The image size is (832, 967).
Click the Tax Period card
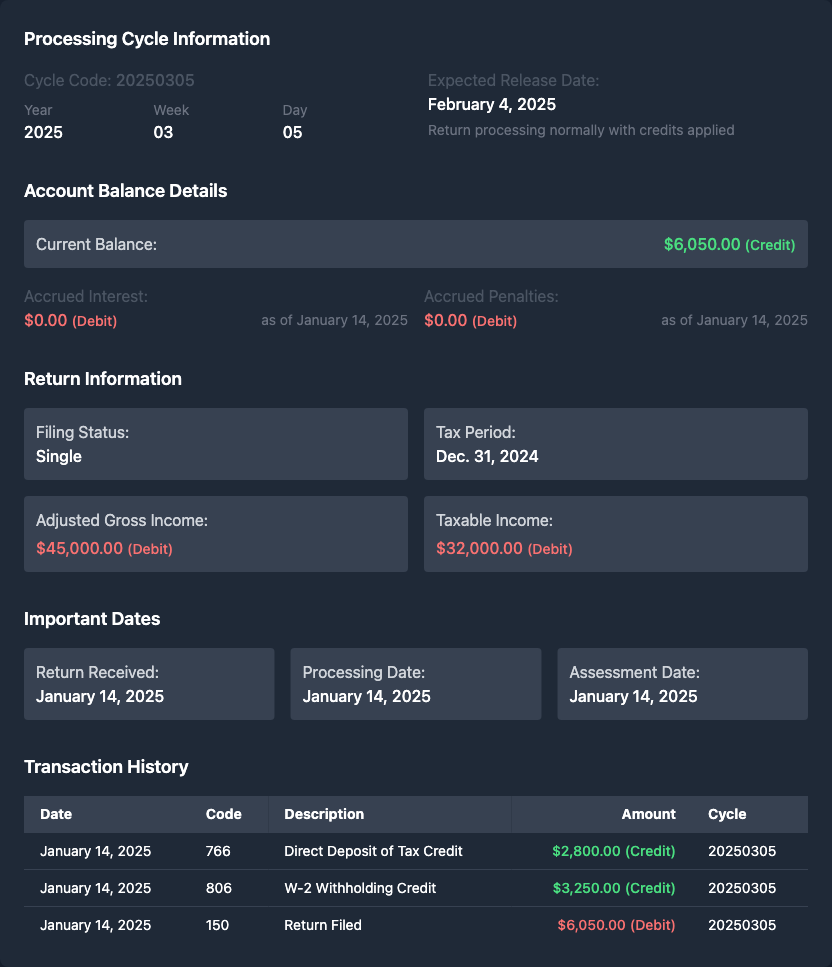click(615, 444)
